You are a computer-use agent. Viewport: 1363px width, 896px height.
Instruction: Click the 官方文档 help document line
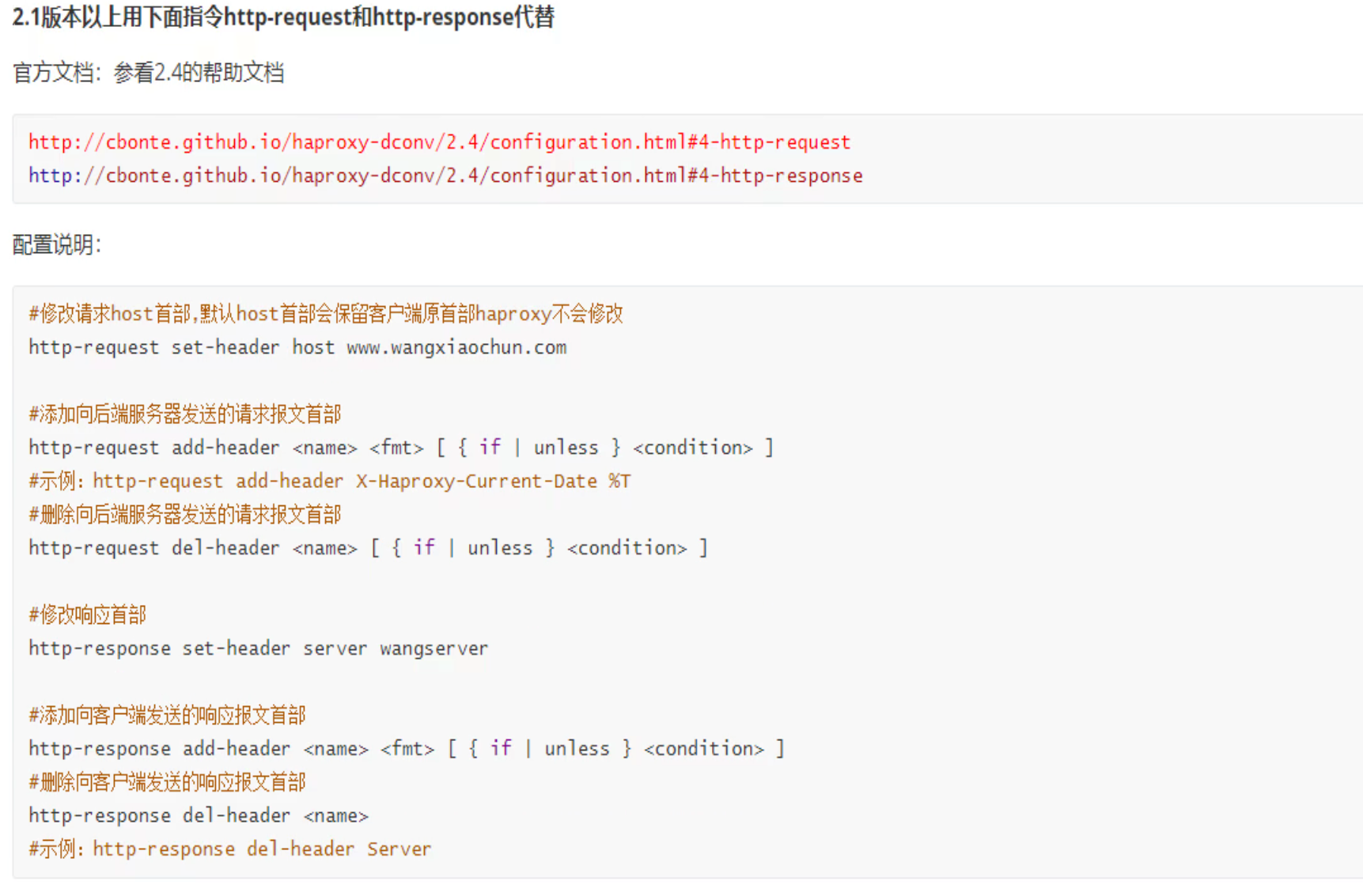149,73
